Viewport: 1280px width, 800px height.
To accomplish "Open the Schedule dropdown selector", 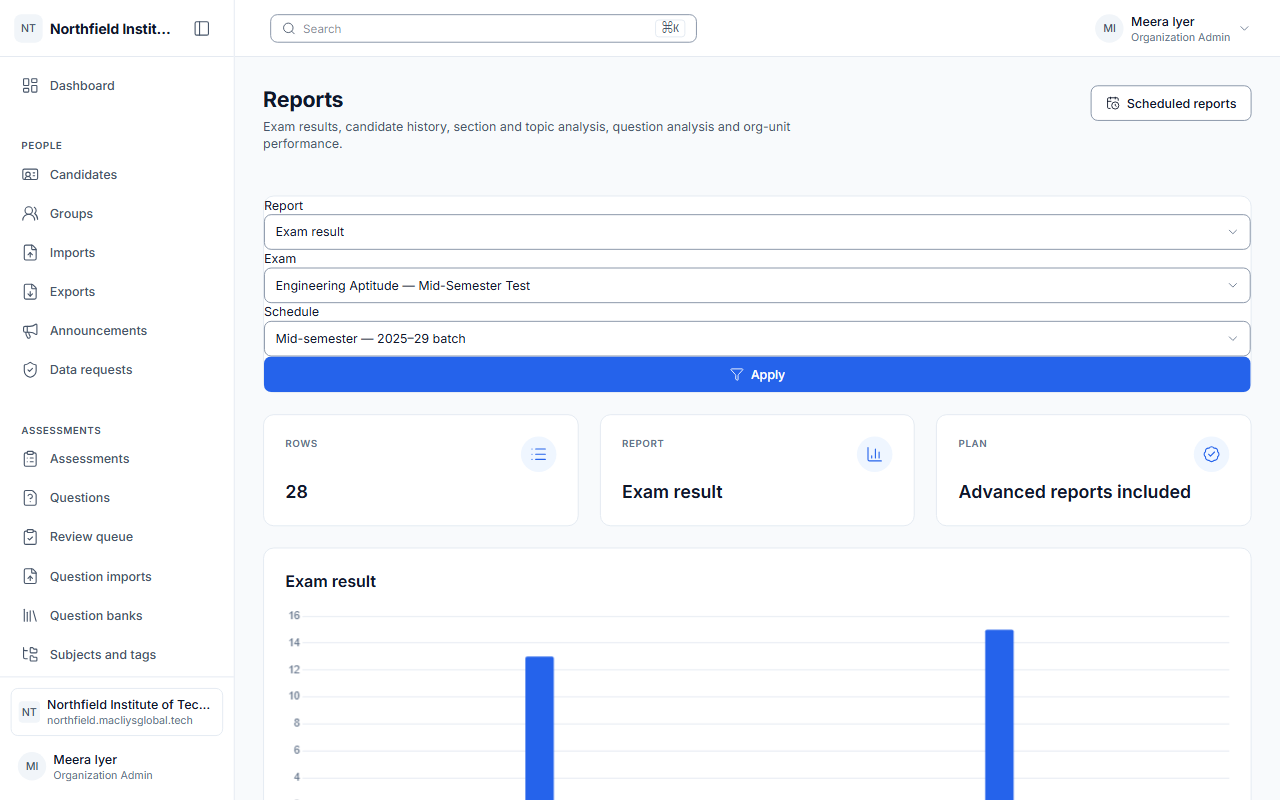I will tap(757, 339).
